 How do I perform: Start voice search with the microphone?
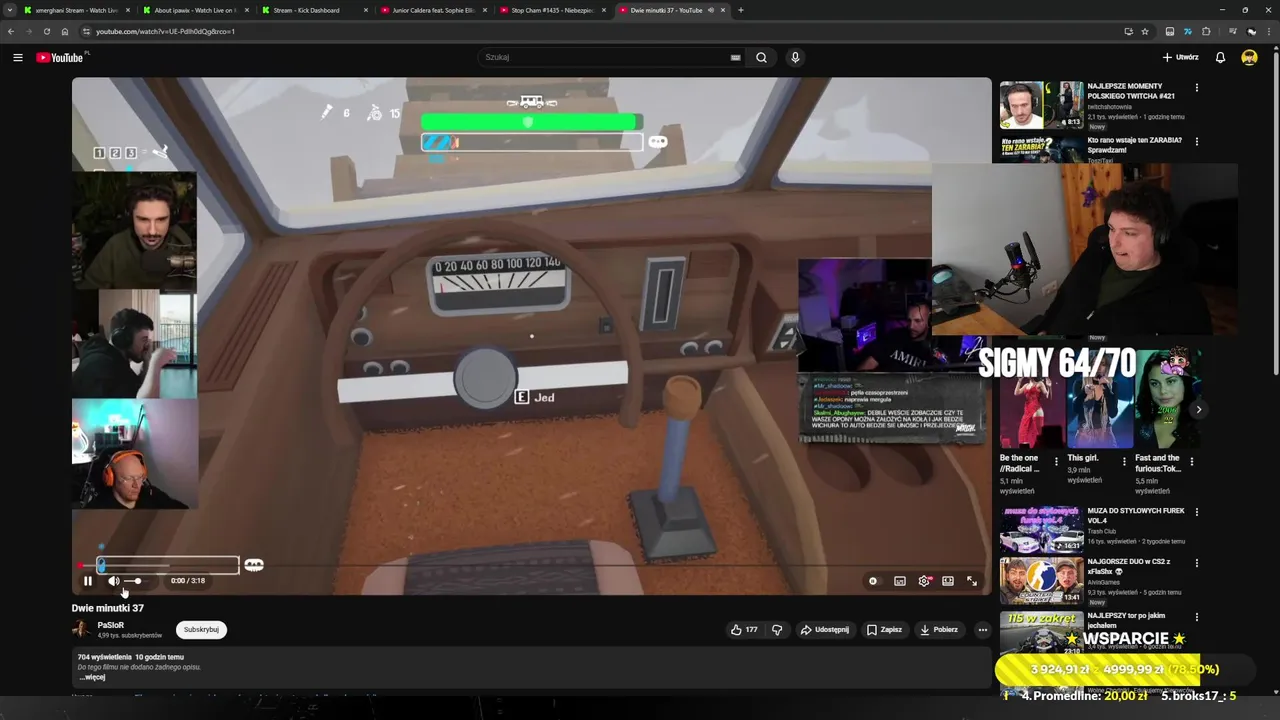[x=795, y=58]
